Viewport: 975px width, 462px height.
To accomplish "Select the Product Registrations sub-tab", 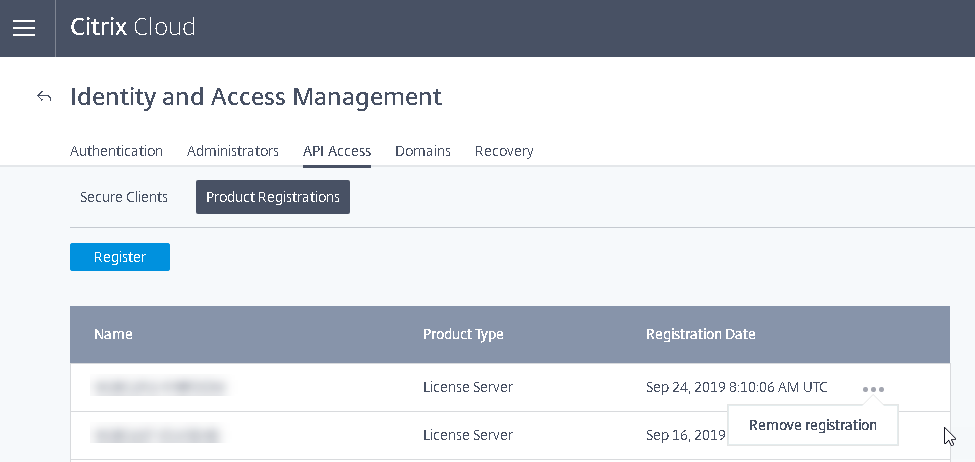I will pyautogui.click(x=273, y=197).
